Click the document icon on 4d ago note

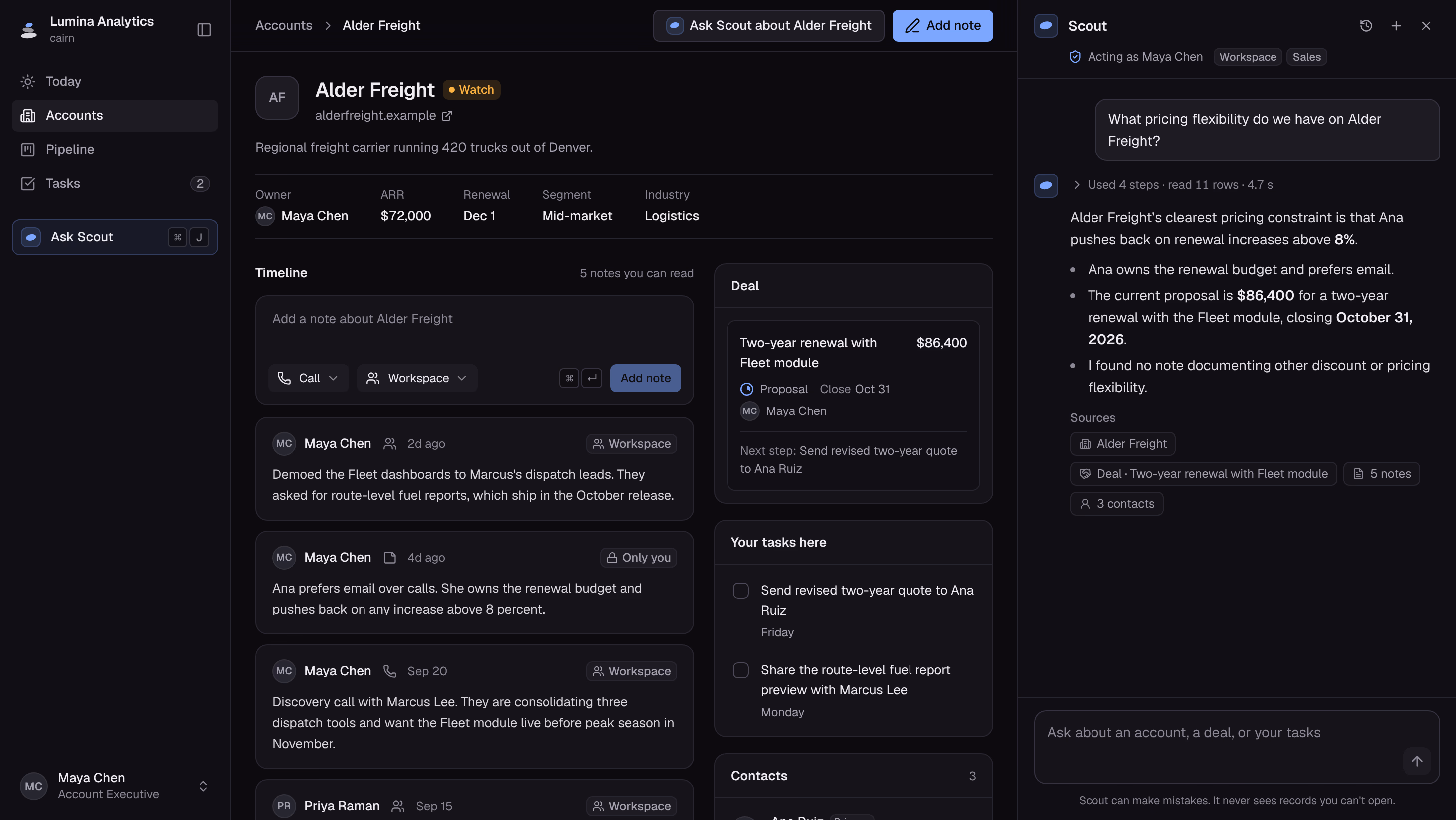[390, 558]
